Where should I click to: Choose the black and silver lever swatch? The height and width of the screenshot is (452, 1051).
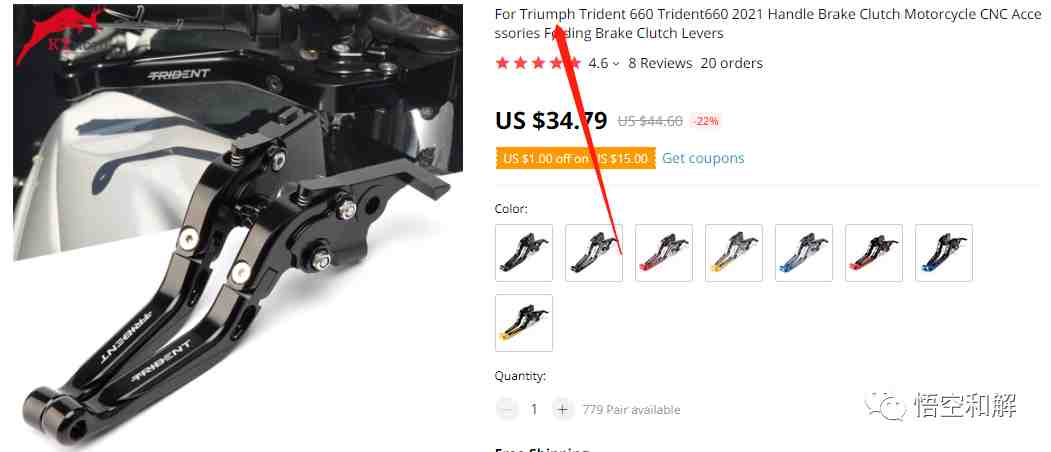(x=594, y=253)
